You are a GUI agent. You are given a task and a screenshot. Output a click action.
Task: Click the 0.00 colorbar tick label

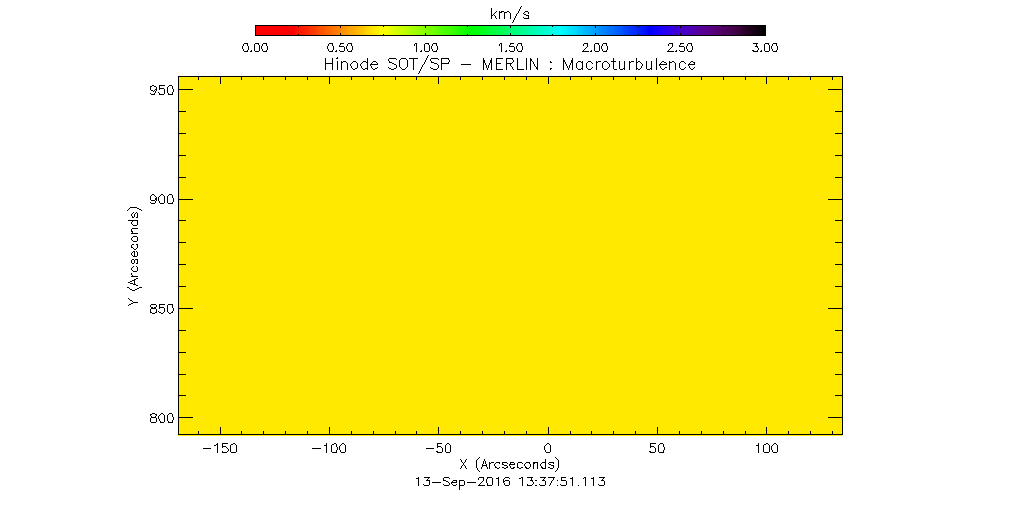click(x=255, y=47)
